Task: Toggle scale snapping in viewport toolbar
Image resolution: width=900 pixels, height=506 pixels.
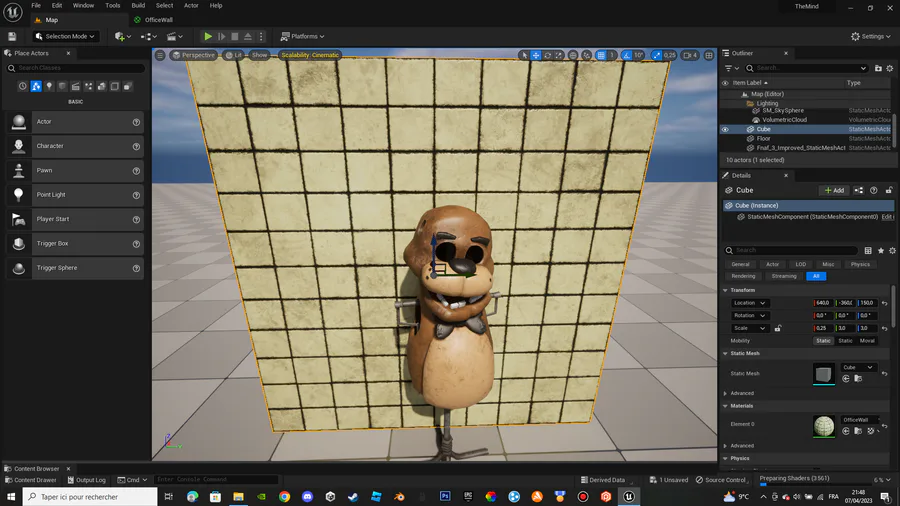Action: pos(656,55)
